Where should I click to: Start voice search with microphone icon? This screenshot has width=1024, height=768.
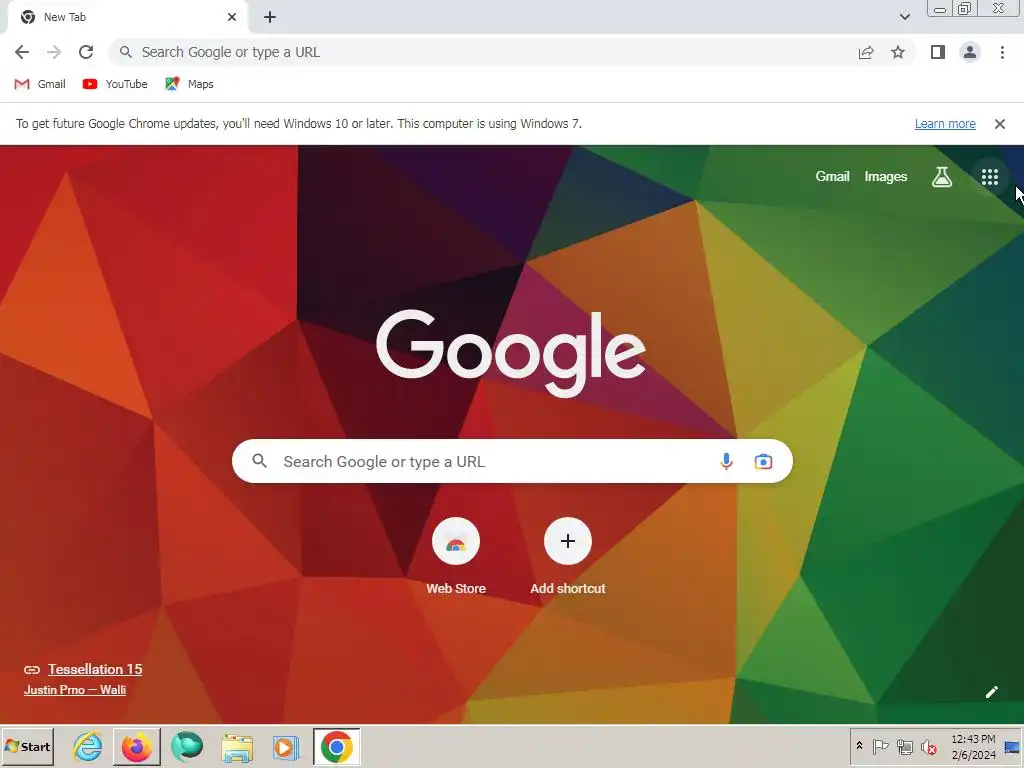[726, 462]
